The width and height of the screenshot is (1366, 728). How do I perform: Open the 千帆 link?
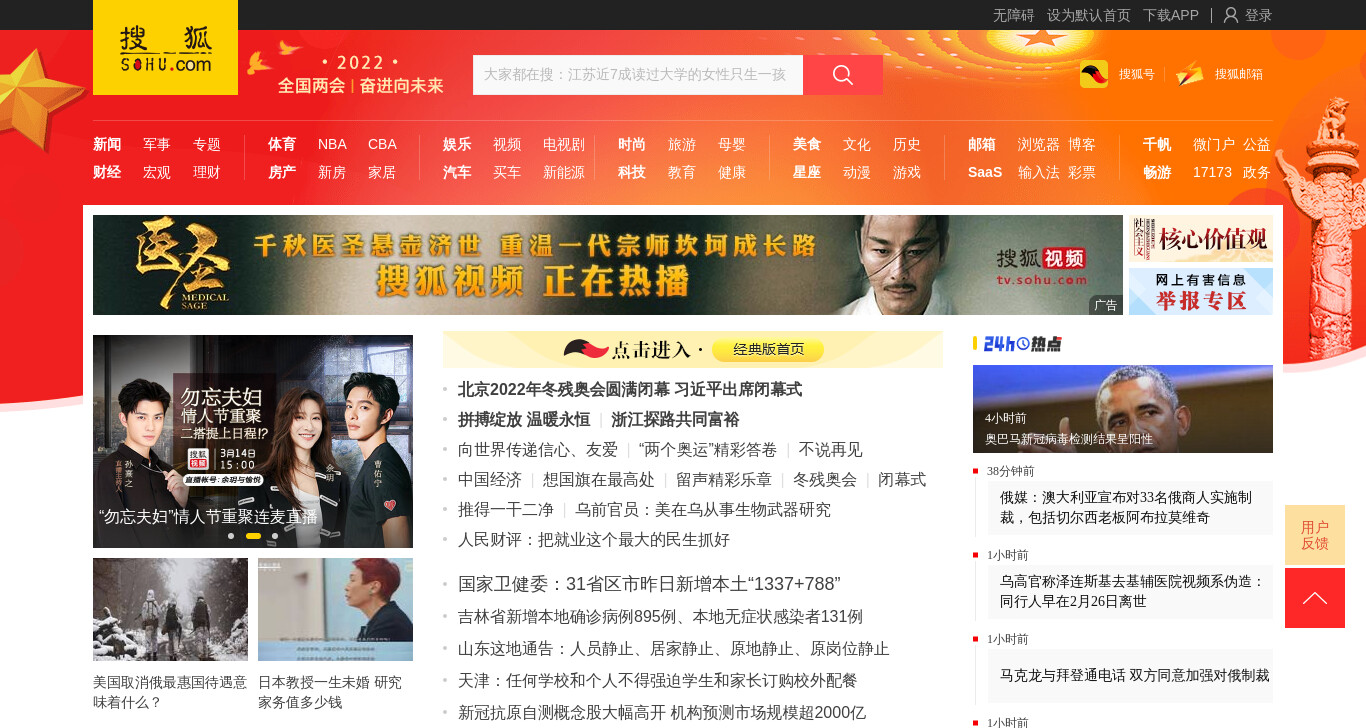pos(1157,144)
